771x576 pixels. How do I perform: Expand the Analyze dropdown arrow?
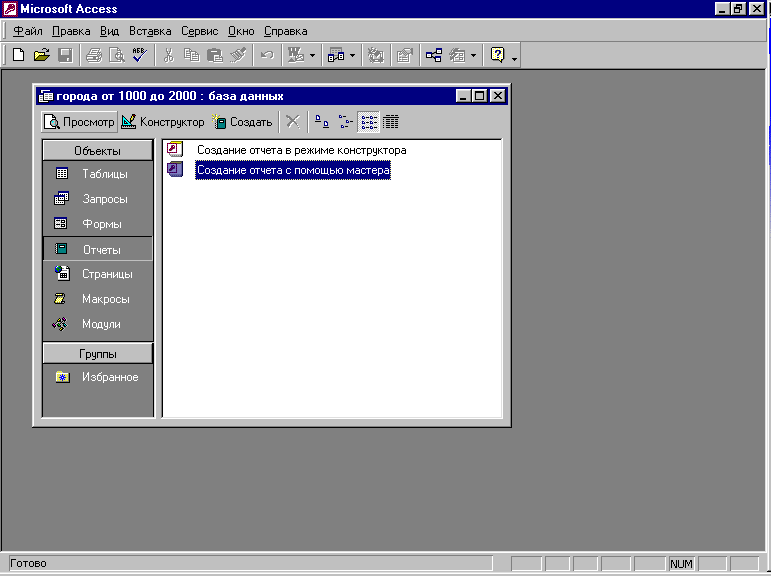[x=353, y=55]
